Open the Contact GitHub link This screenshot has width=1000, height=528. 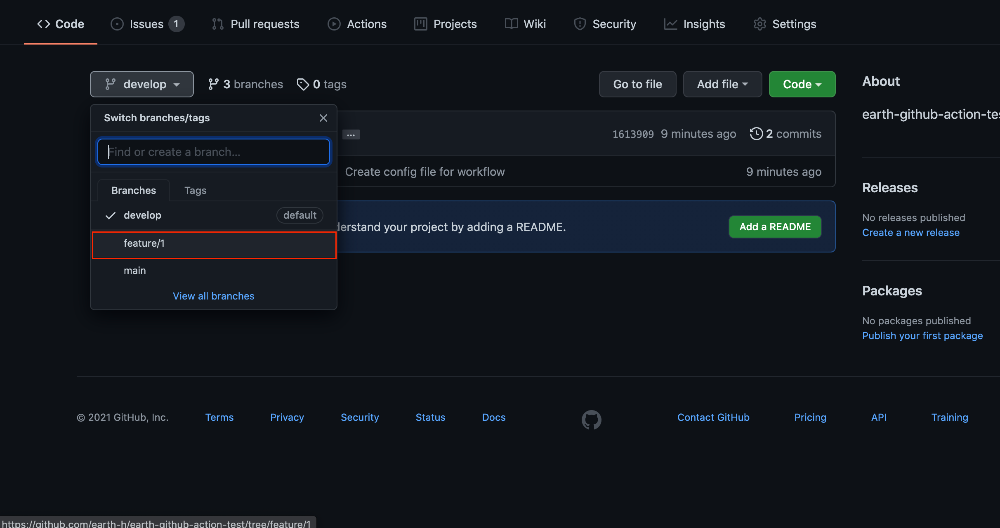coord(714,417)
